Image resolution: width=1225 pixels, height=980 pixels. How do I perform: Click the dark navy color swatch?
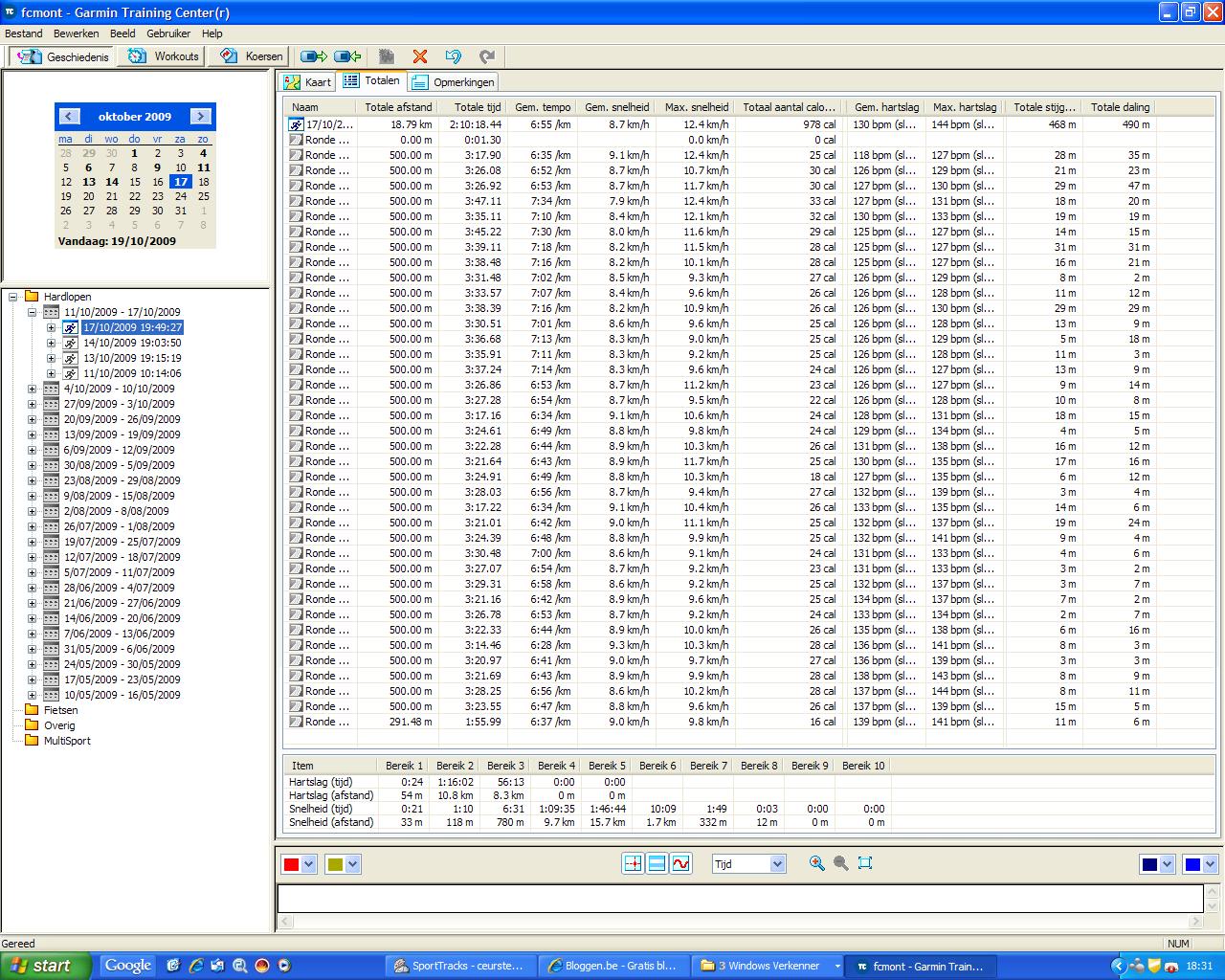click(1149, 864)
